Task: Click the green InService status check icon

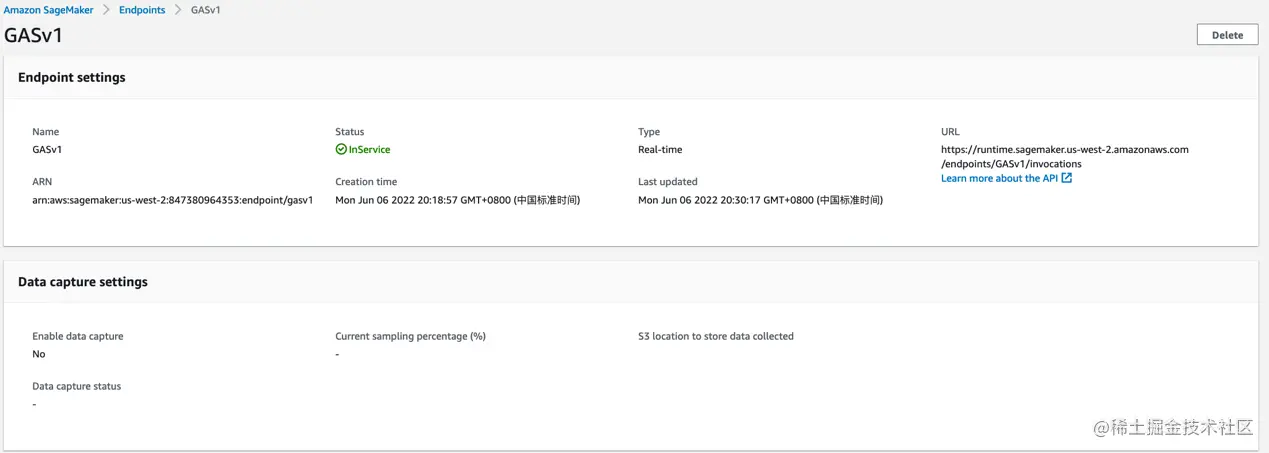Action: (341, 150)
